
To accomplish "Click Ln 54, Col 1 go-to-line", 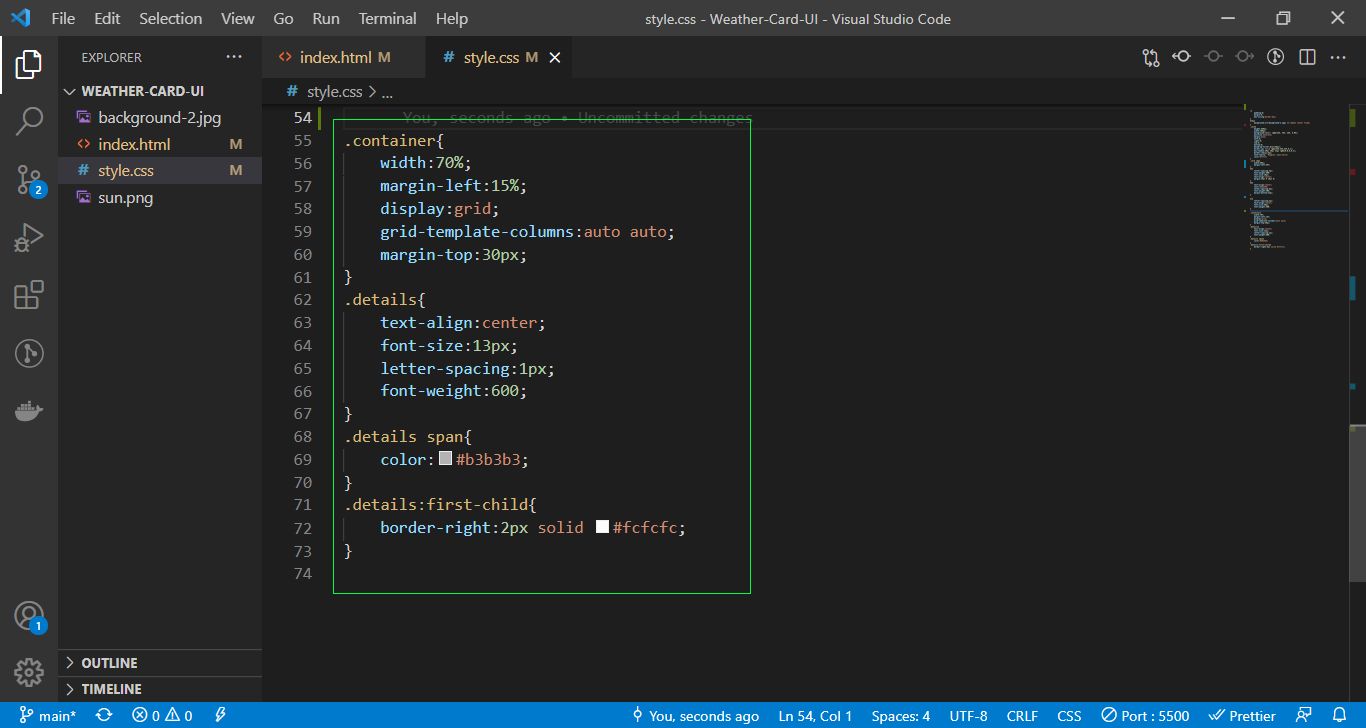I will 815,715.
